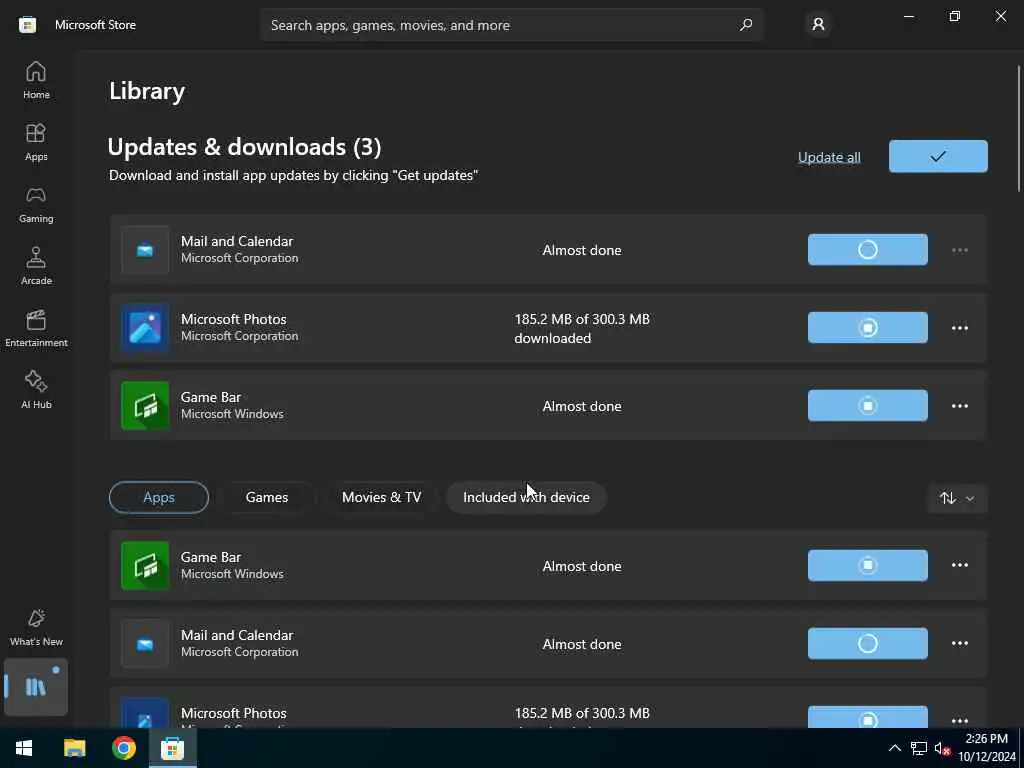Open the network icon in system tray
Image resolution: width=1024 pixels, height=768 pixels.
tap(919, 748)
